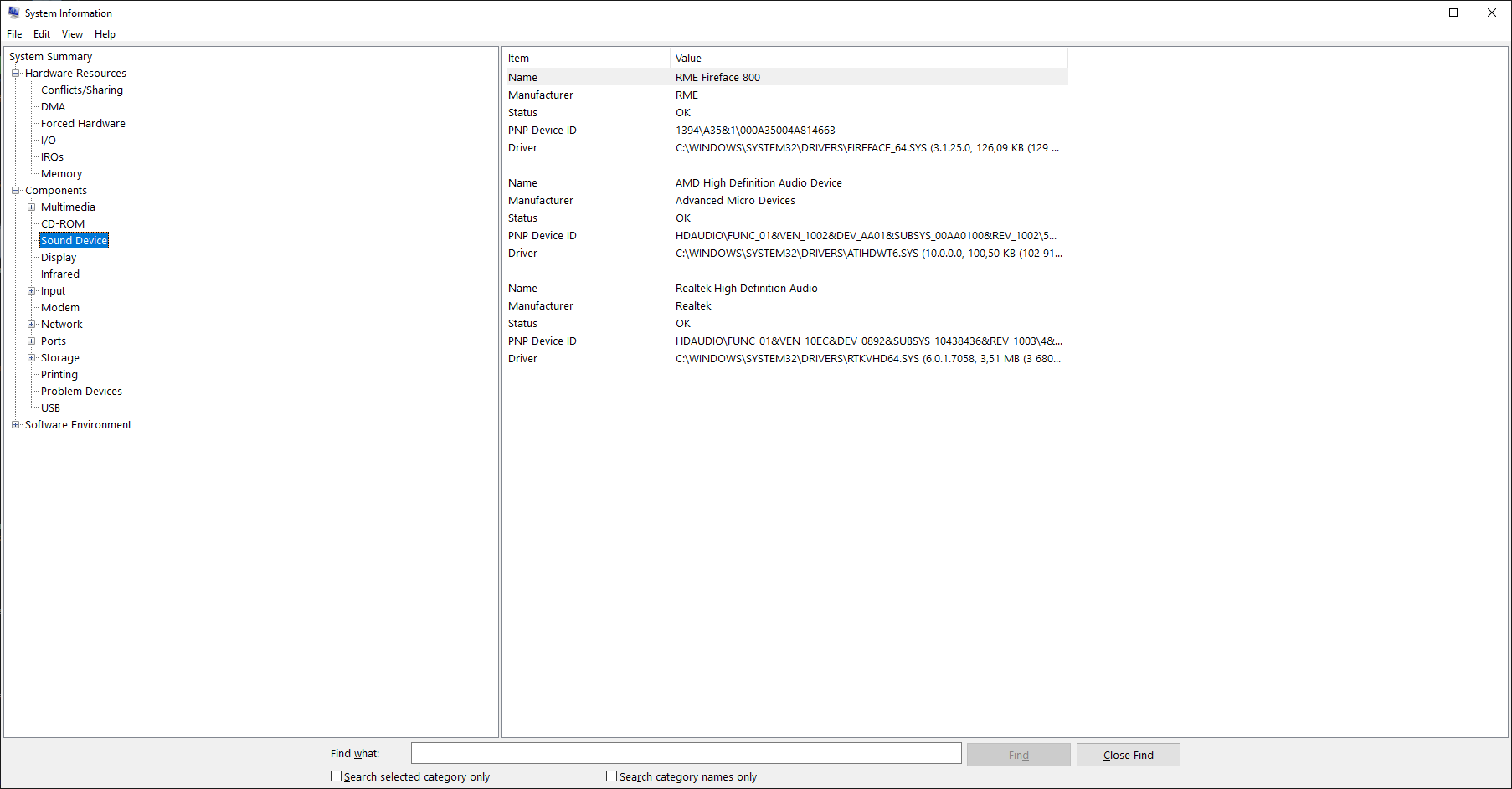
Task: Select the RME Fireface 800 name row
Action: pyautogui.click(x=785, y=77)
